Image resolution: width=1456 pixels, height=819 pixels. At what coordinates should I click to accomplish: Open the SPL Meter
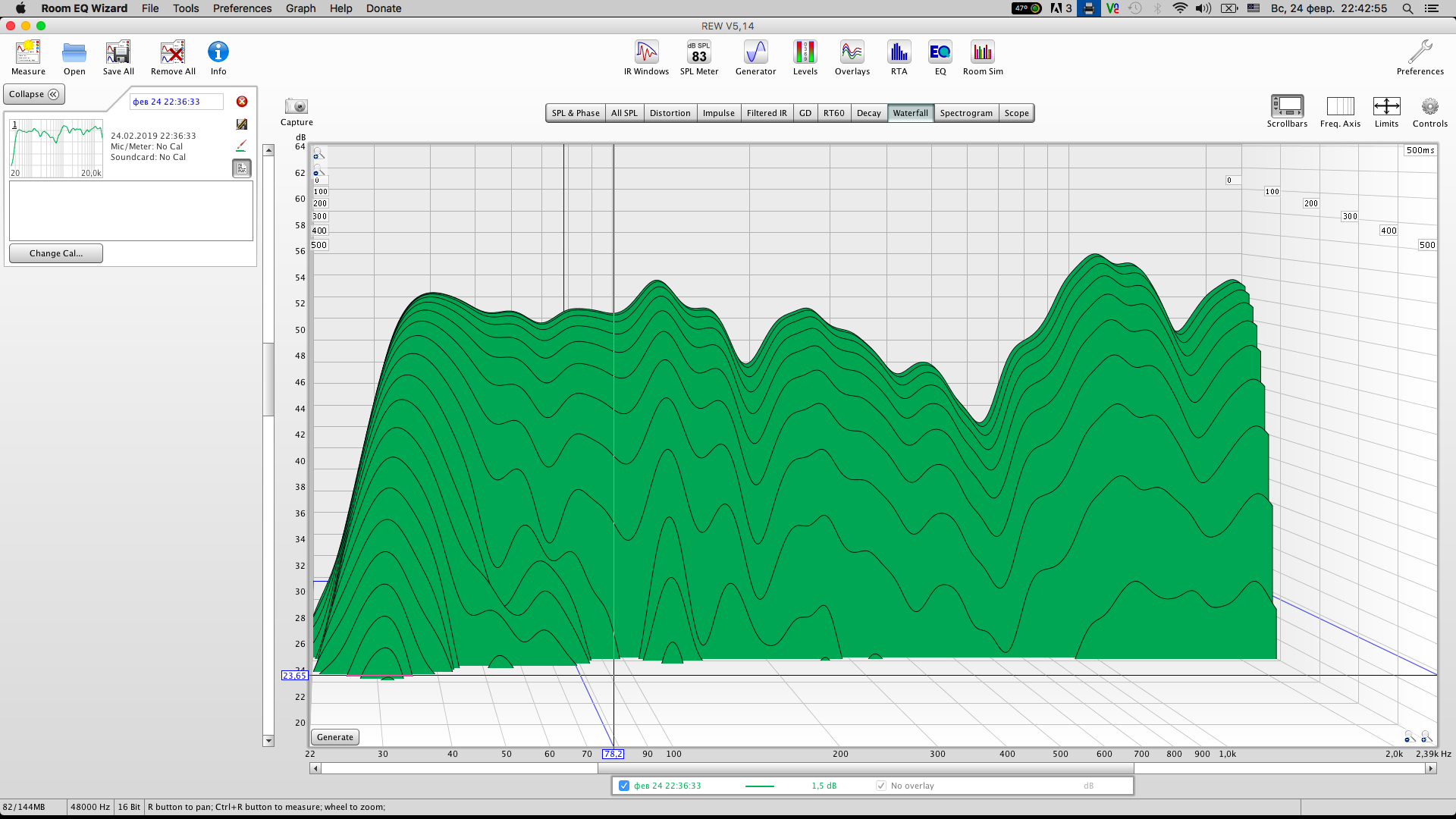(x=698, y=53)
